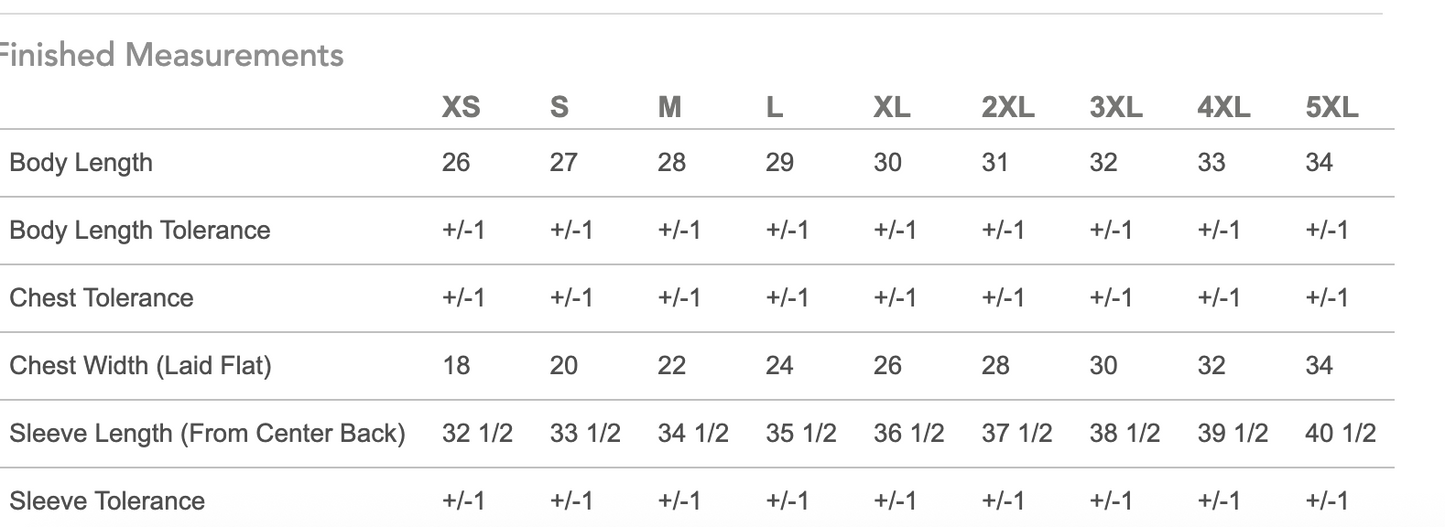This screenshot has height=527, width=1445.
Task: Select the XS size column header
Action: [460, 107]
